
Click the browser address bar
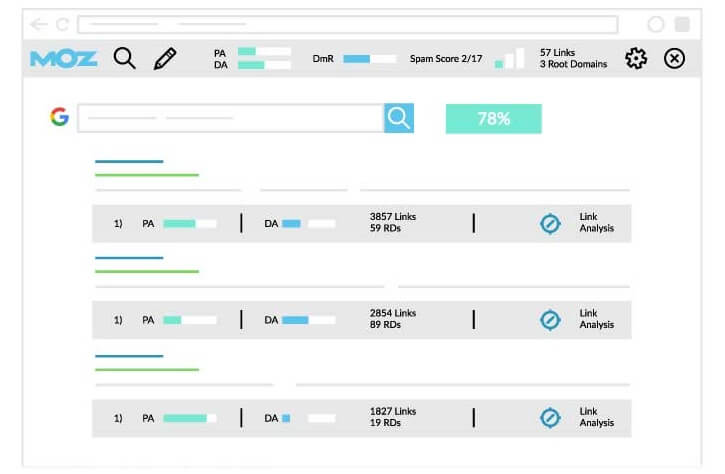[347, 24]
